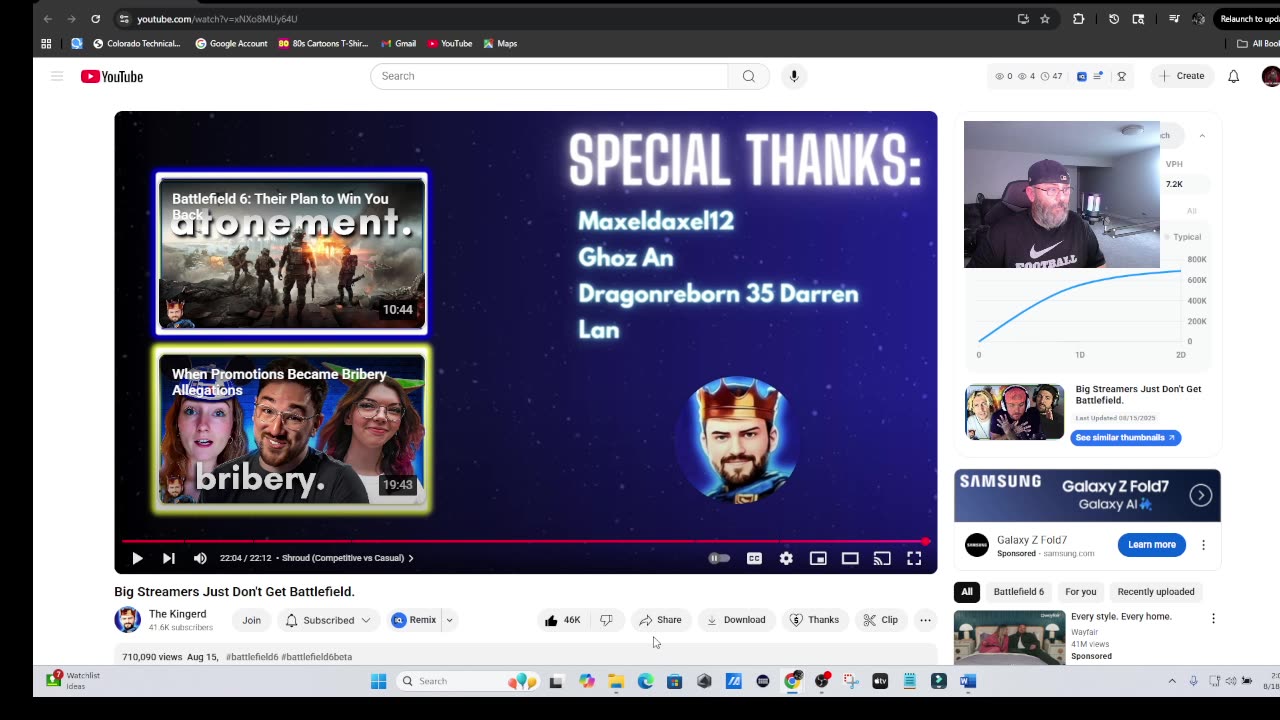Image resolution: width=1280 pixels, height=720 pixels.
Task: Go to YouTube home logo
Action: click(112, 76)
